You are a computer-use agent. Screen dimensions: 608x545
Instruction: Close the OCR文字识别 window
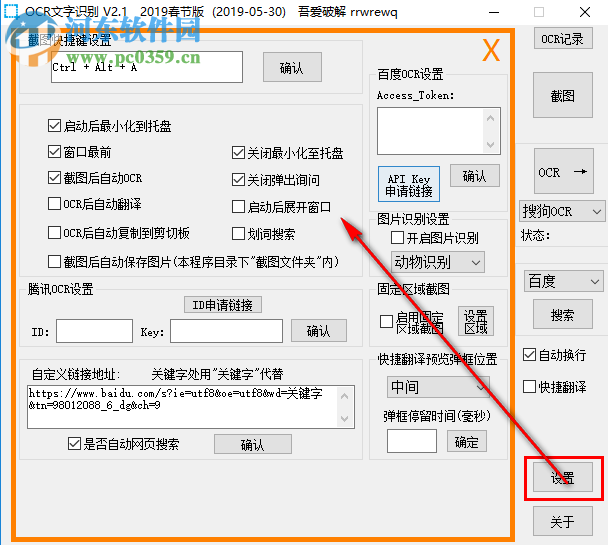pyautogui.click(x=585, y=12)
